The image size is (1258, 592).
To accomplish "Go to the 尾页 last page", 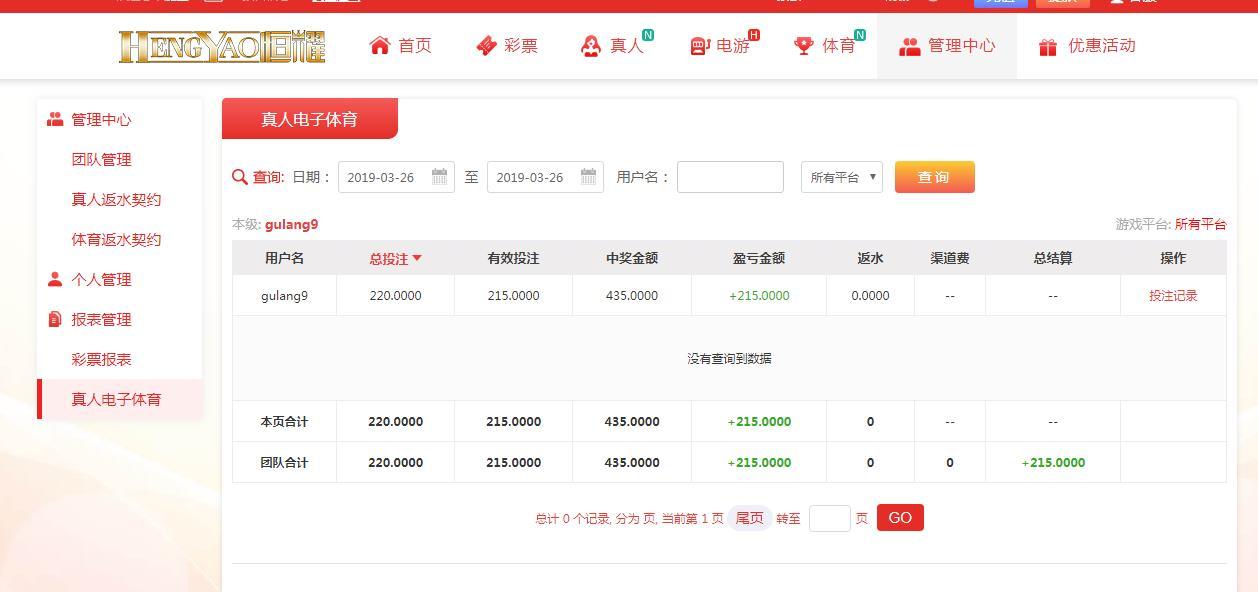I will pyautogui.click(x=749, y=518).
